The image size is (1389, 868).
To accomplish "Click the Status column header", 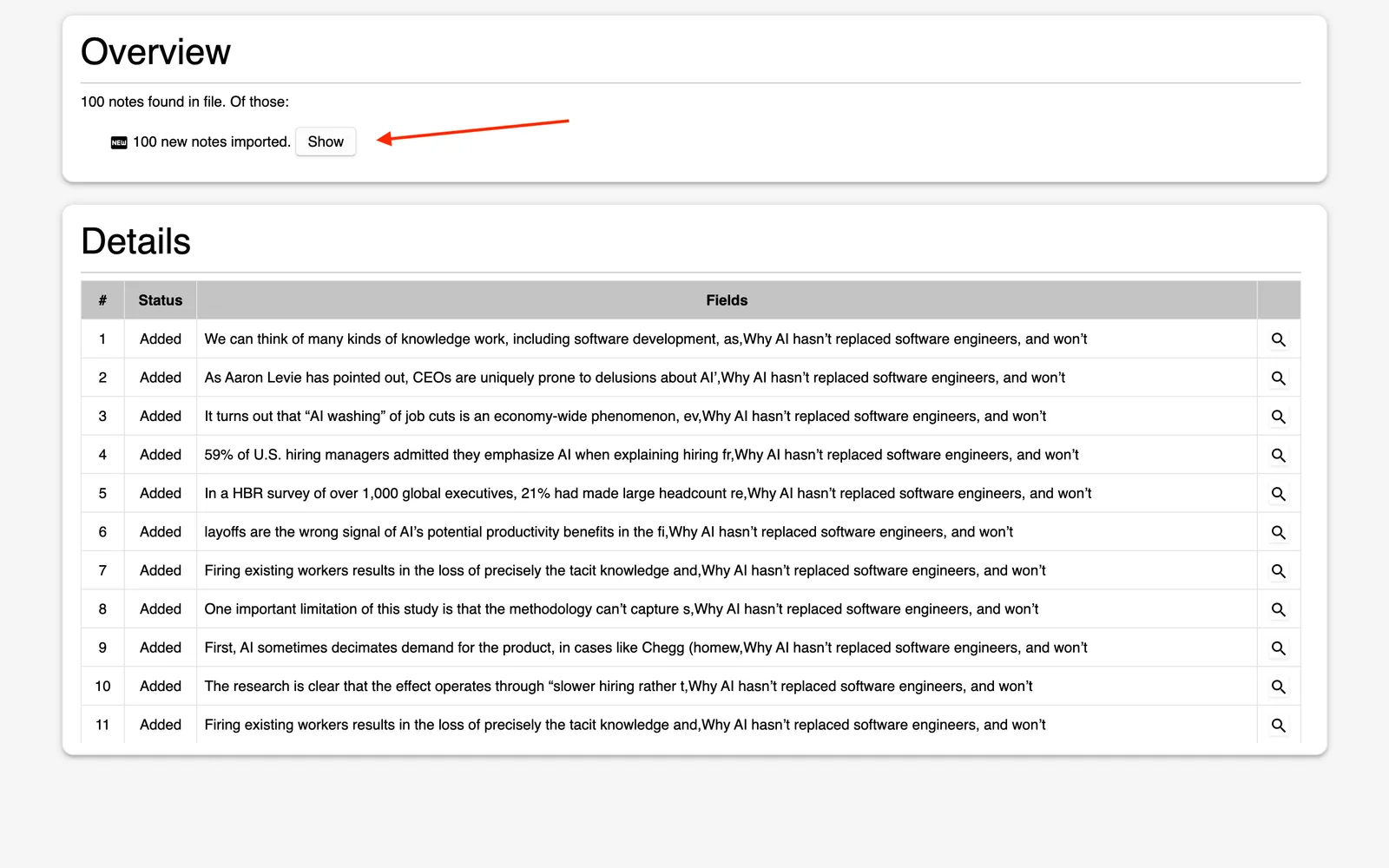I will pyautogui.click(x=161, y=300).
